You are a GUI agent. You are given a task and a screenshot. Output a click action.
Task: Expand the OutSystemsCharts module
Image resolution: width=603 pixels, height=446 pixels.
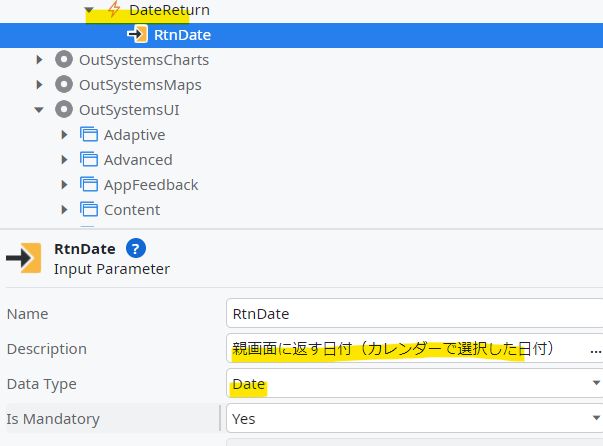click(39, 60)
